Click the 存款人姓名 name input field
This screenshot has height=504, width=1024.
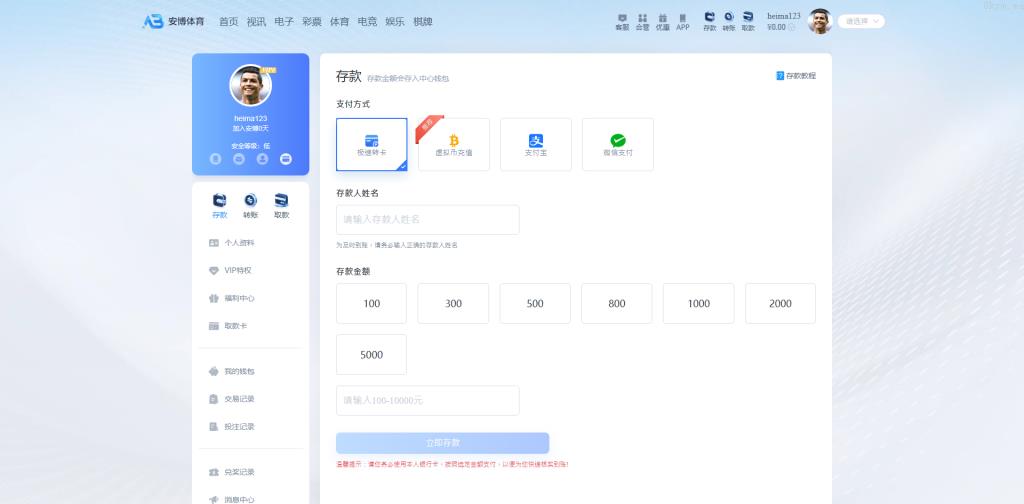click(428, 219)
